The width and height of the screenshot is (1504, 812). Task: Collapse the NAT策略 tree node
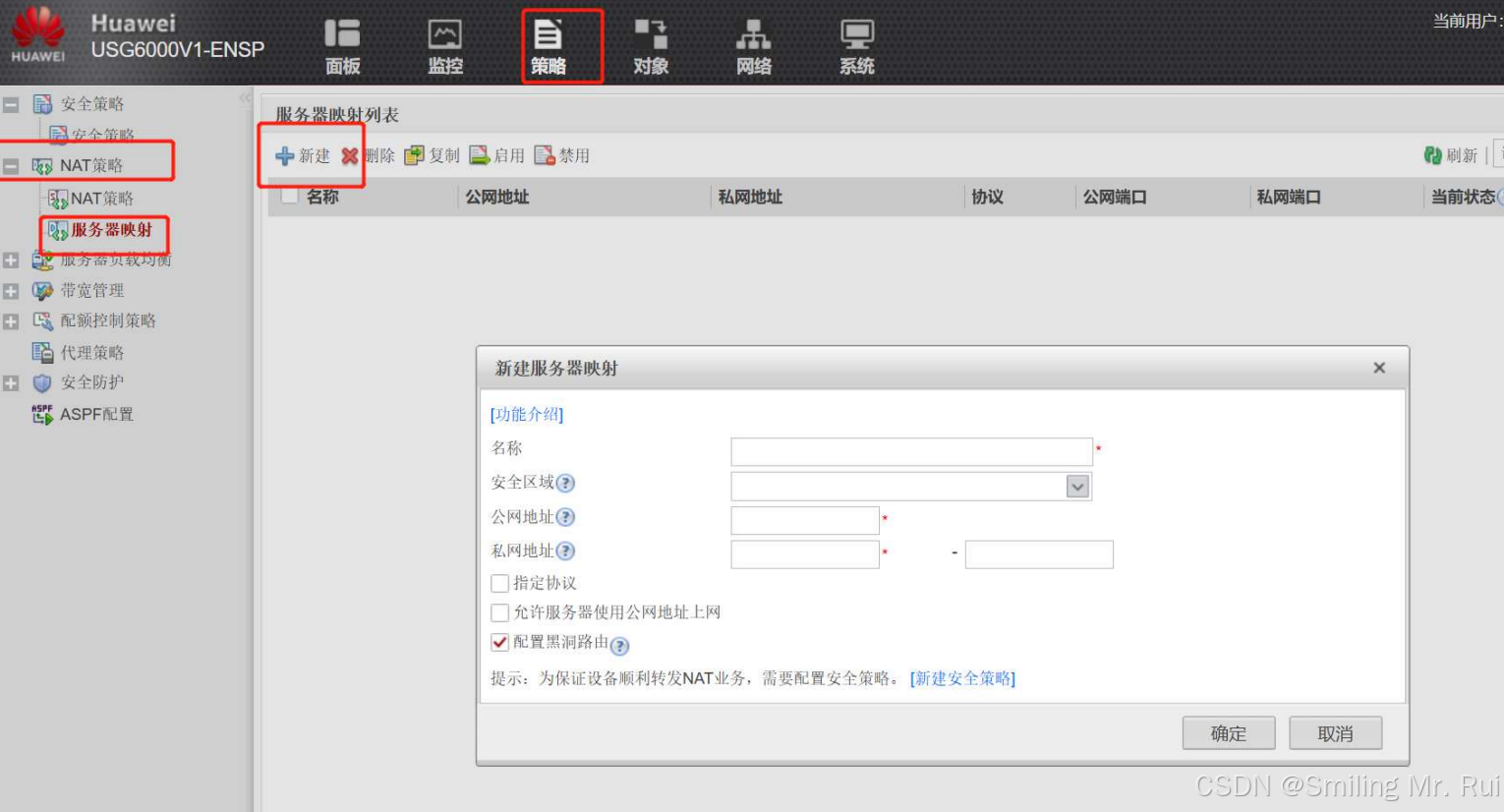click(x=11, y=166)
